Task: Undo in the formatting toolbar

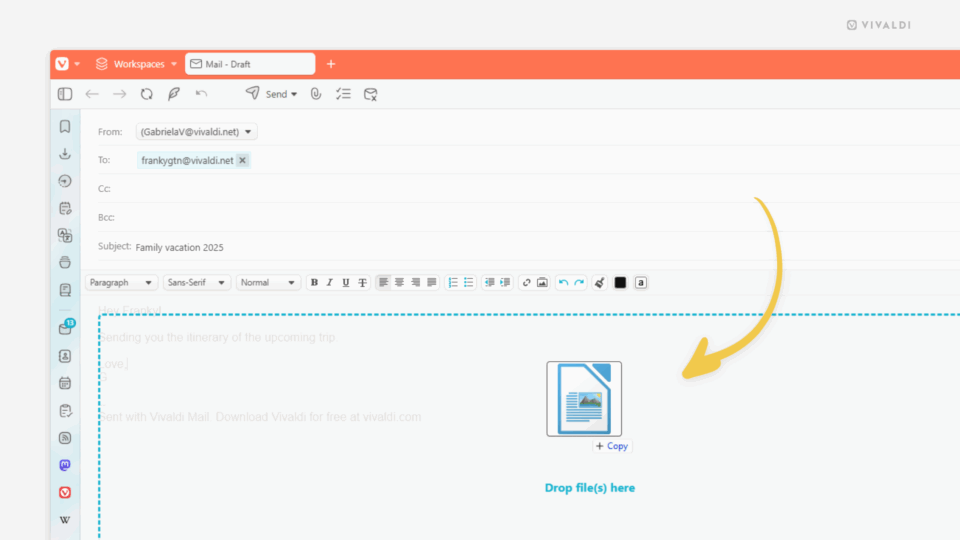Action: (563, 282)
